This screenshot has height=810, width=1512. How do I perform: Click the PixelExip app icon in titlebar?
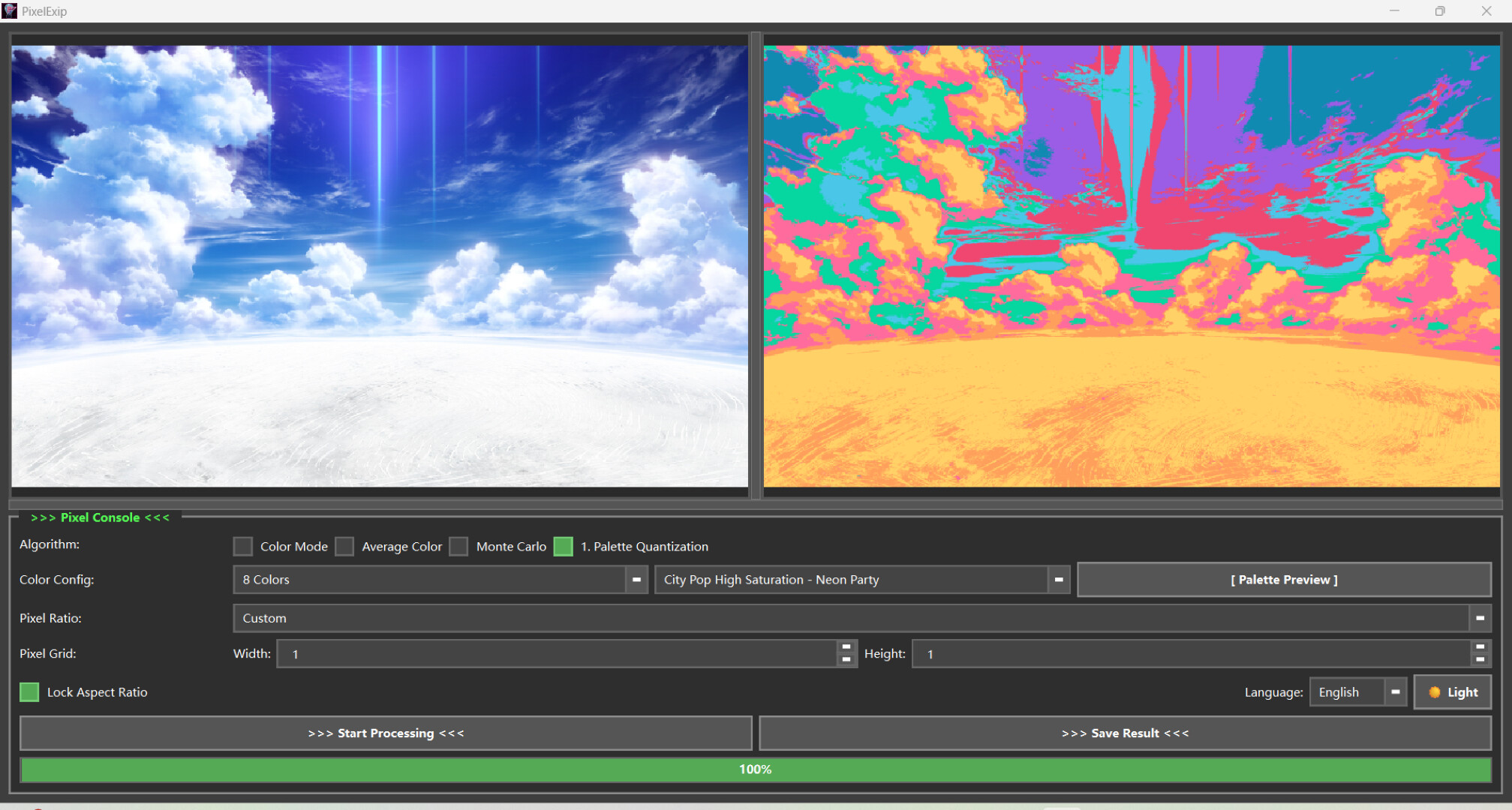coord(11,10)
